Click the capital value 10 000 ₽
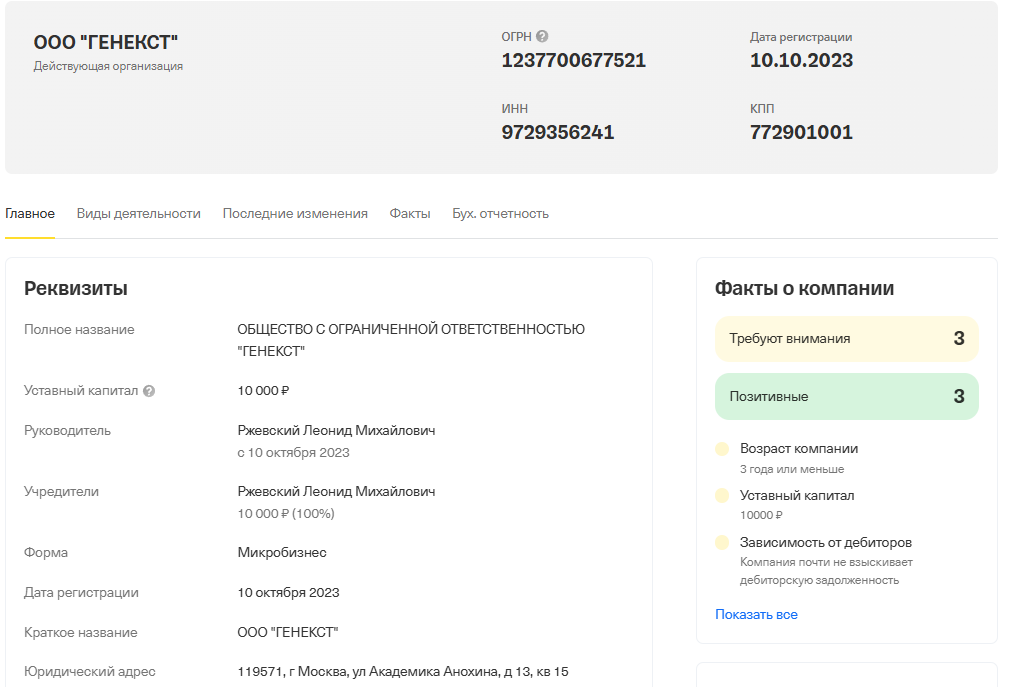 click(263, 391)
